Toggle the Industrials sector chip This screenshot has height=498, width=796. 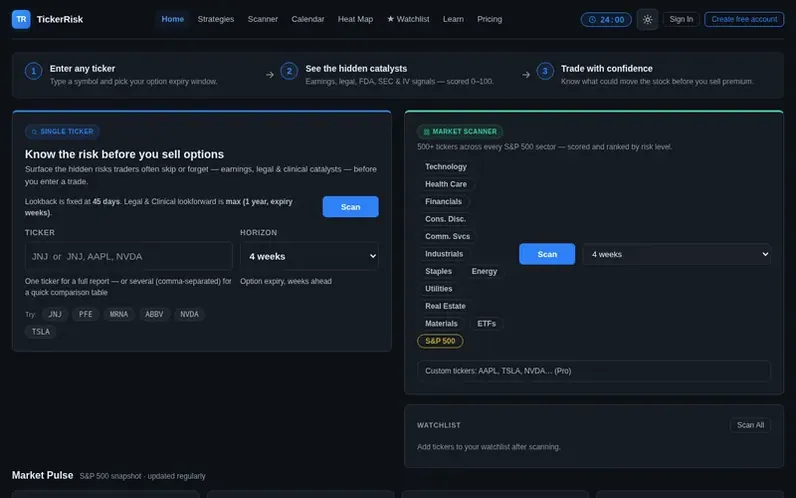[x=444, y=254]
